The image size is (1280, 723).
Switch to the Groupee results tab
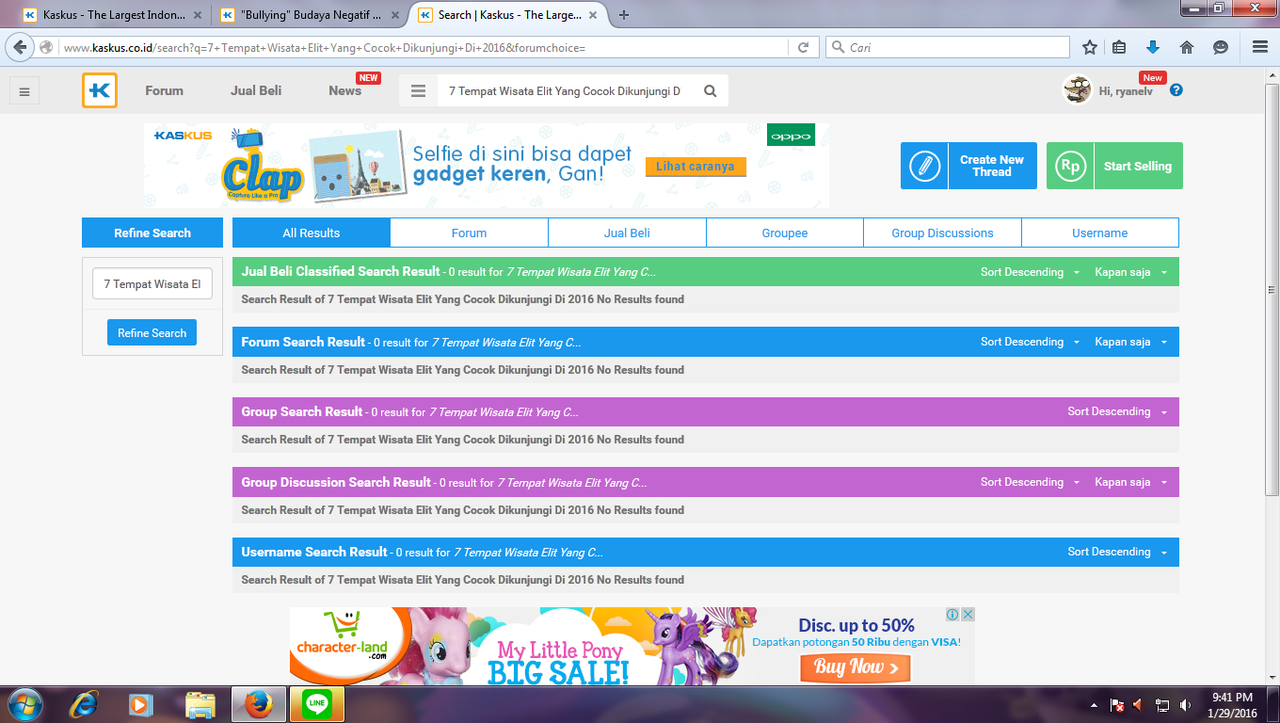785,233
